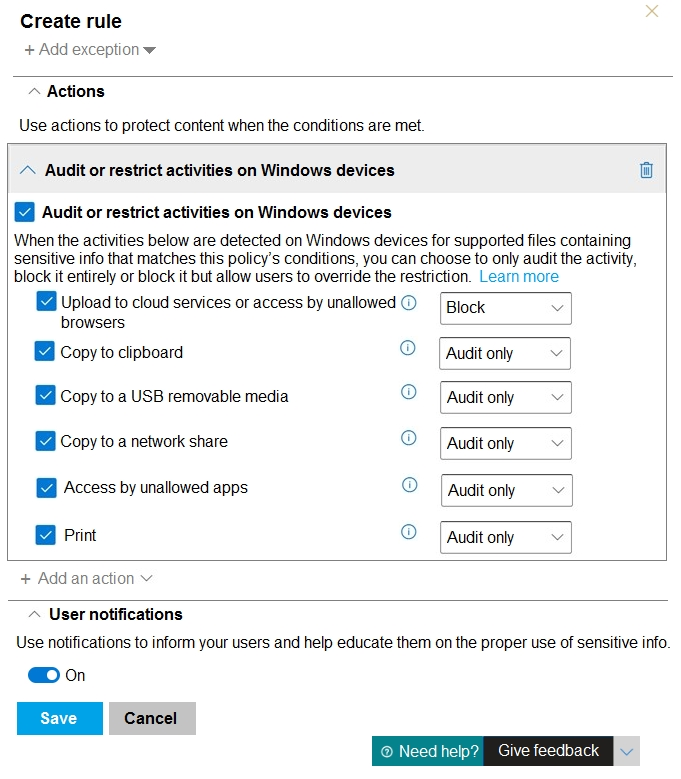681x779 pixels.
Task: Collapse the User notifications section
Action: point(34,614)
